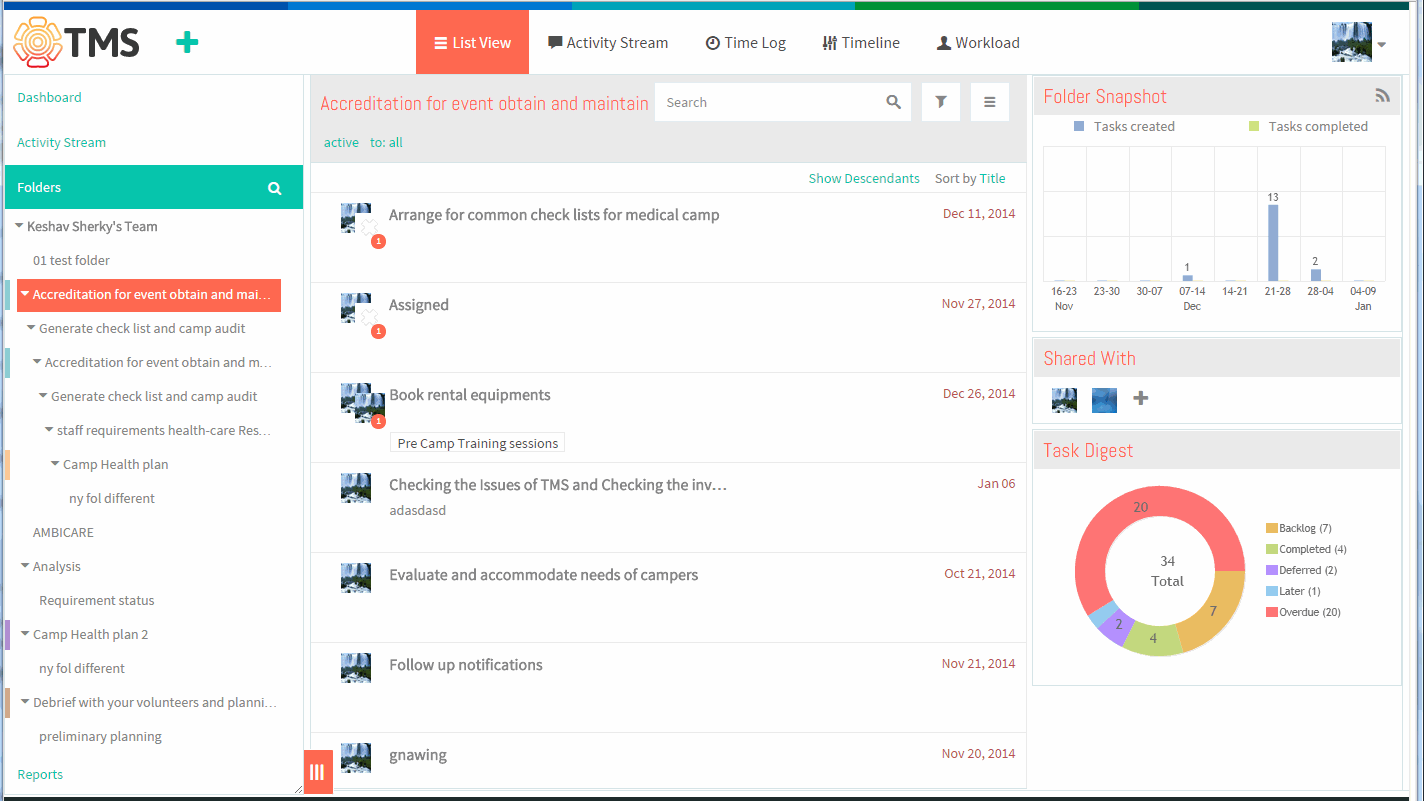Screen dimensions: 1424x801
Task: Collapse Debrief with your volunteers folder
Action: 25,702
